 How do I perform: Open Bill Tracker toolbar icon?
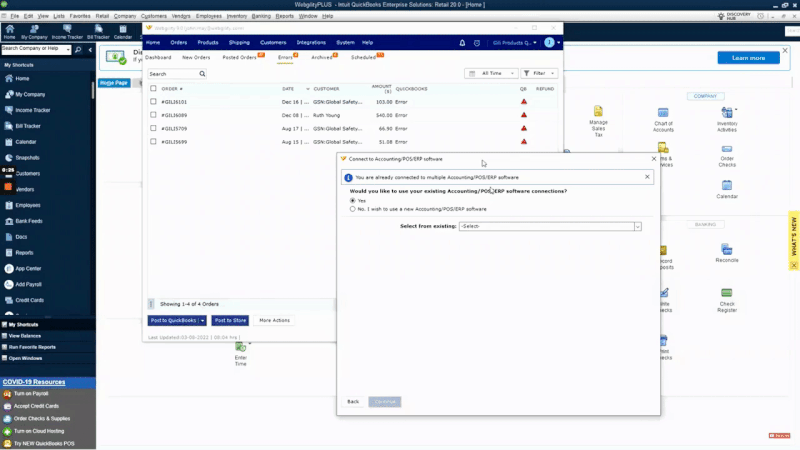pos(98,32)
